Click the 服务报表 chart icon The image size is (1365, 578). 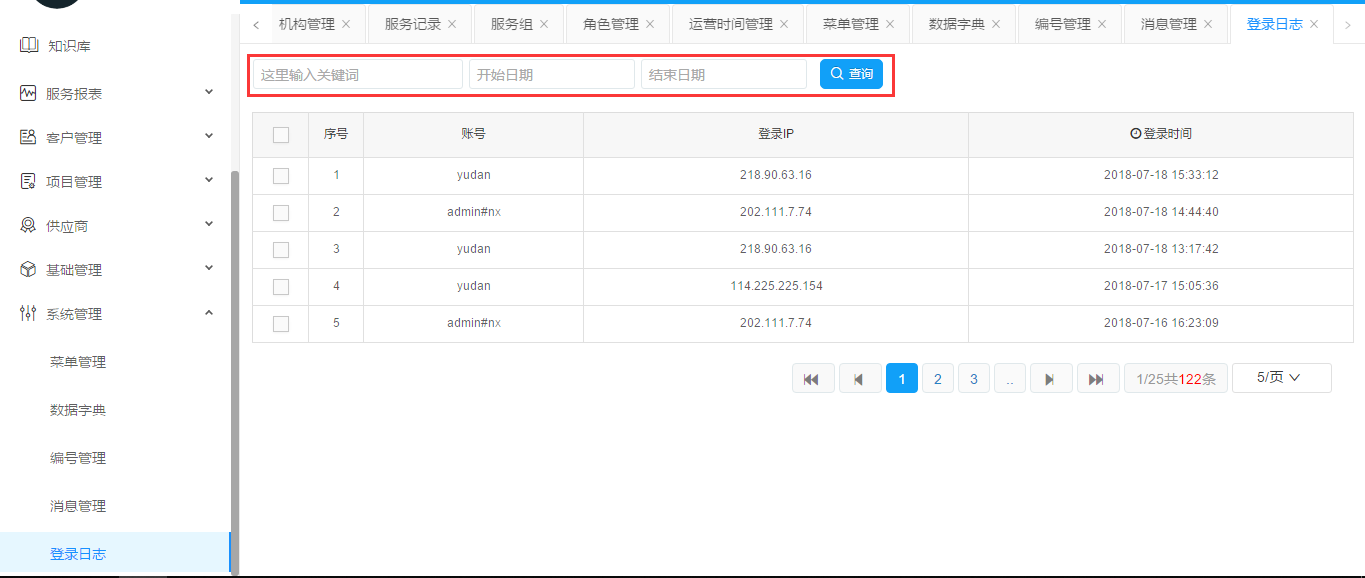[x=28, y=93]
